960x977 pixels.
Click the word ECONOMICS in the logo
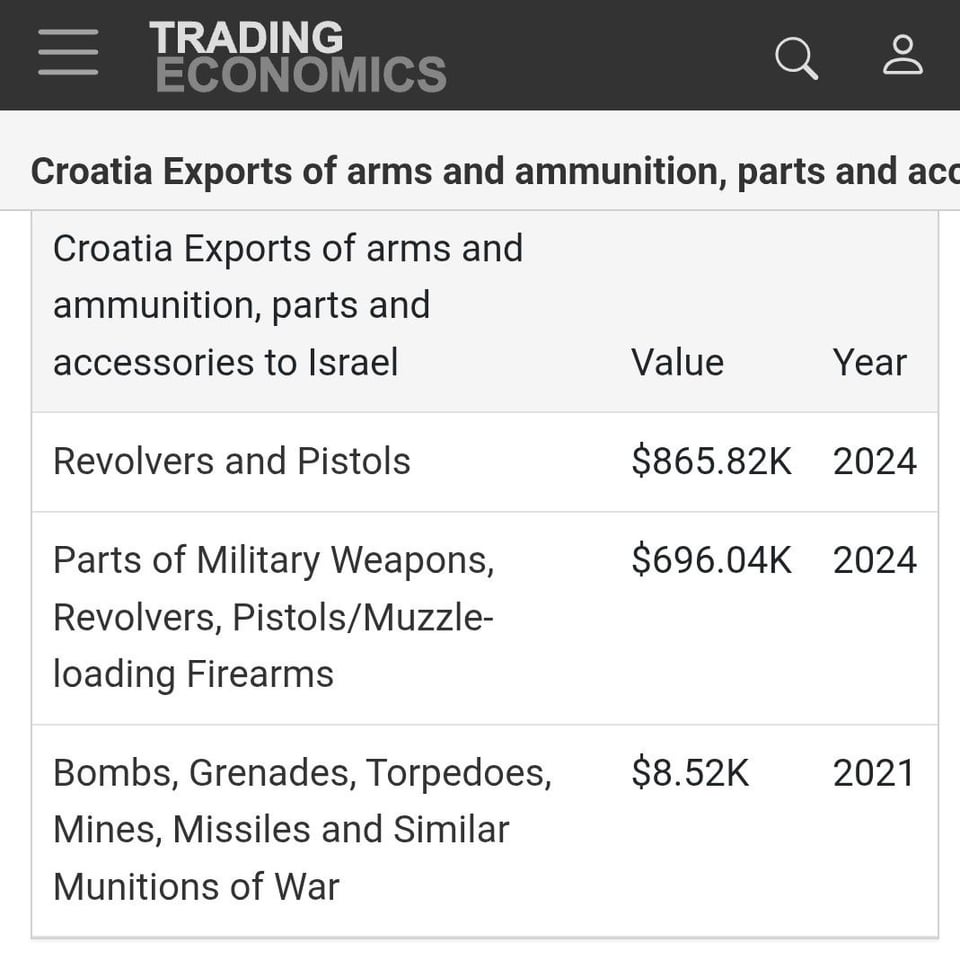[x=300, y=75]
